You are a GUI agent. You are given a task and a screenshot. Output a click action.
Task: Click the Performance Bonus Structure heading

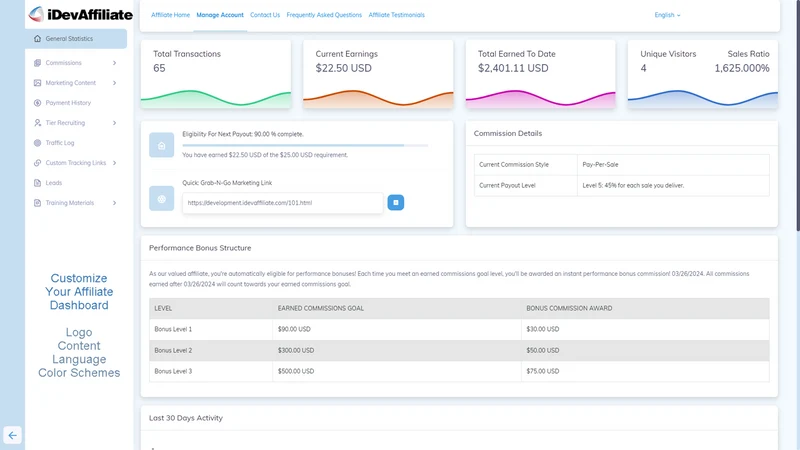[x=200, y=248]
